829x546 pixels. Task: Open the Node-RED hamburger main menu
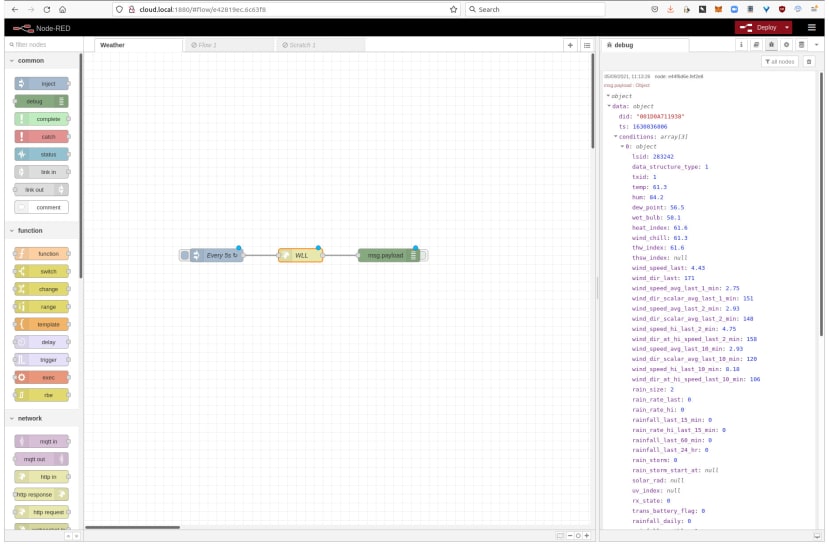coord(812,27)
